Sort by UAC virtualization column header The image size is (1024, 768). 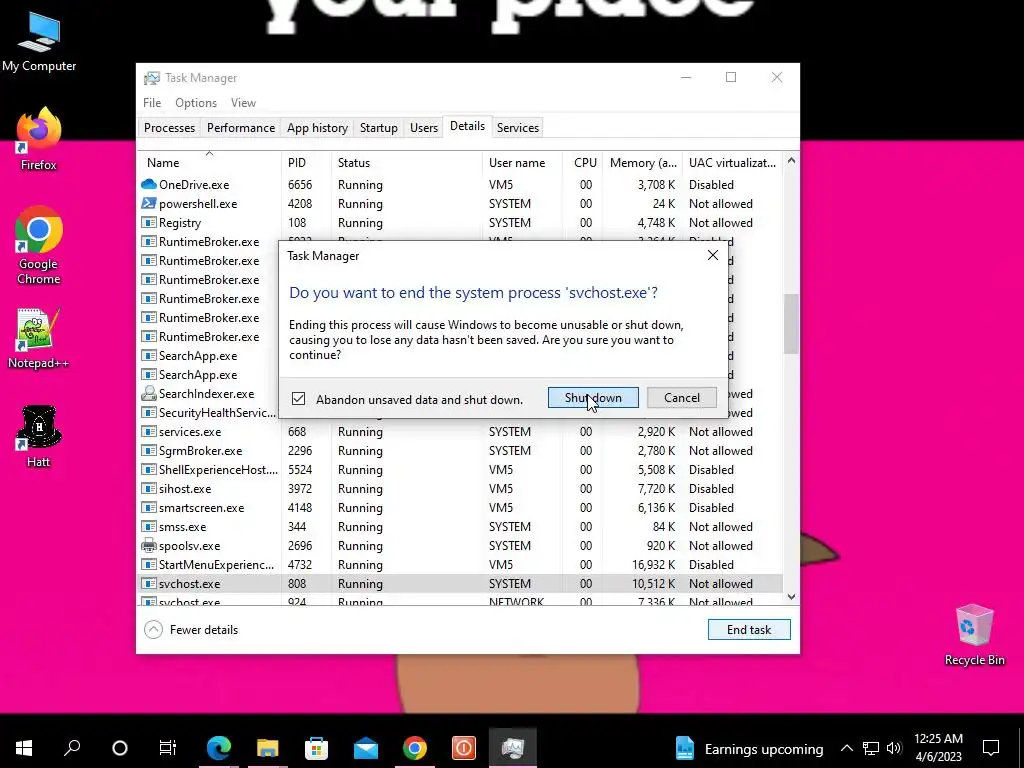coord(732,163)
